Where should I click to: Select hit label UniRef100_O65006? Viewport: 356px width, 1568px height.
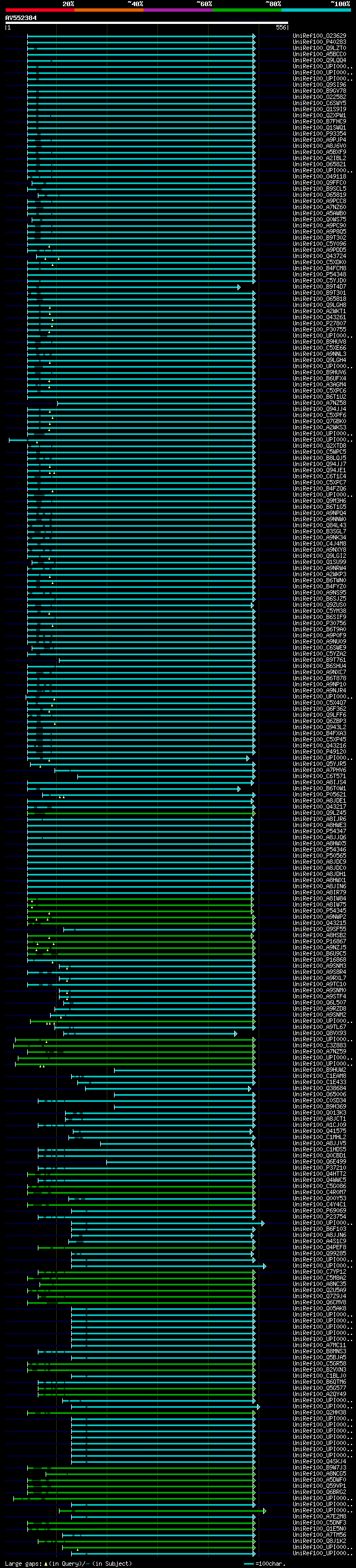[x=319, y=1095]
